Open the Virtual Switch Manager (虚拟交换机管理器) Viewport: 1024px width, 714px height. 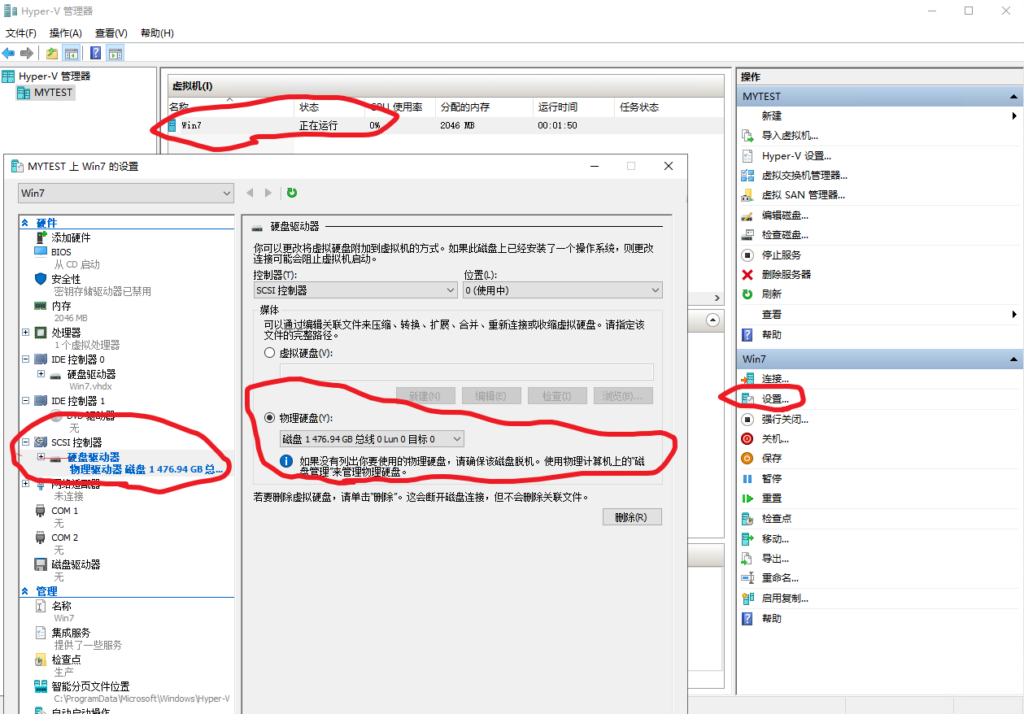click(804, 176)
